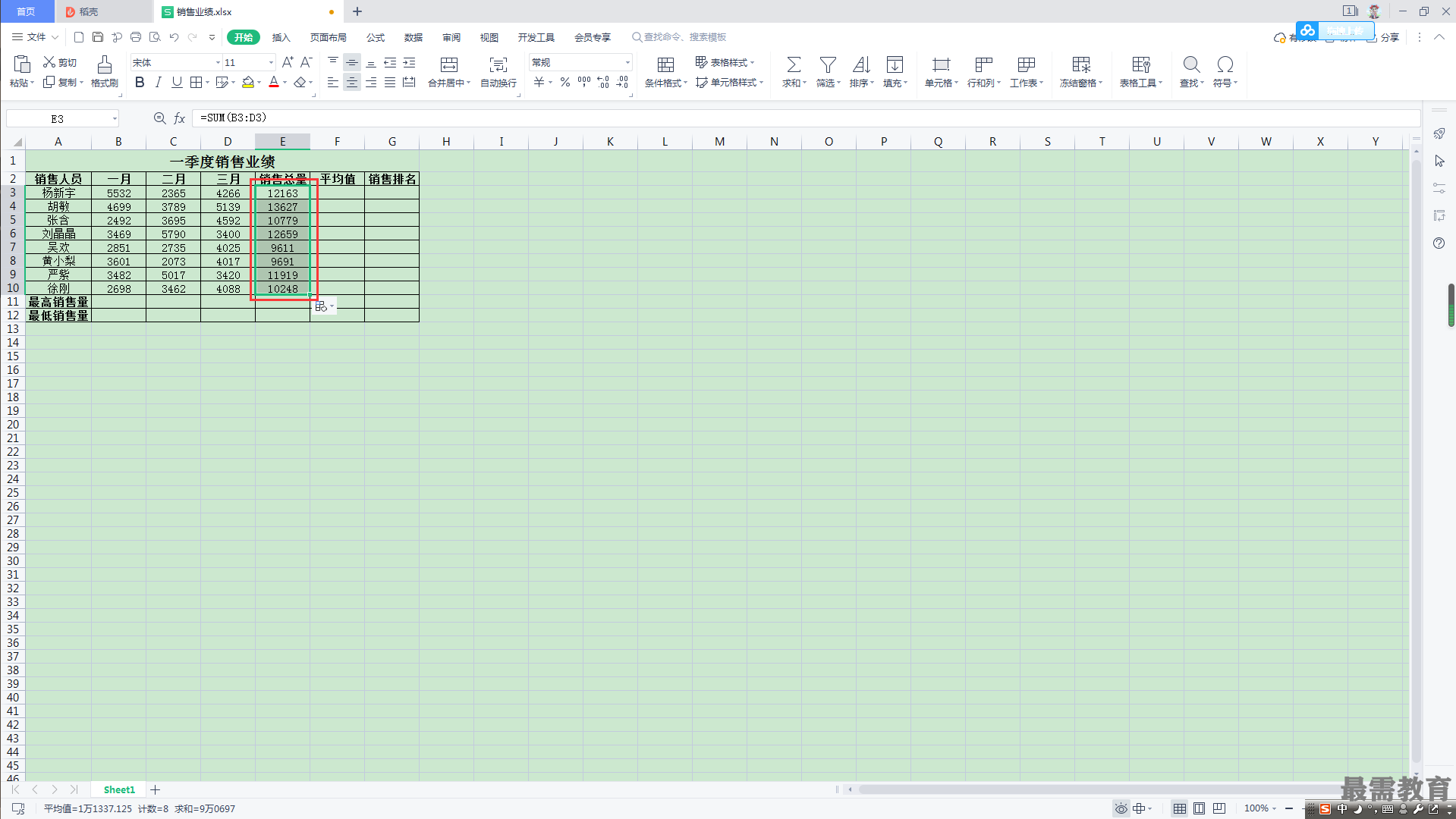Image resolution: width=1456 pixels, height=819 pixels.
Task: Click the Symbol (符号) omega icon
Action: 1225,64
